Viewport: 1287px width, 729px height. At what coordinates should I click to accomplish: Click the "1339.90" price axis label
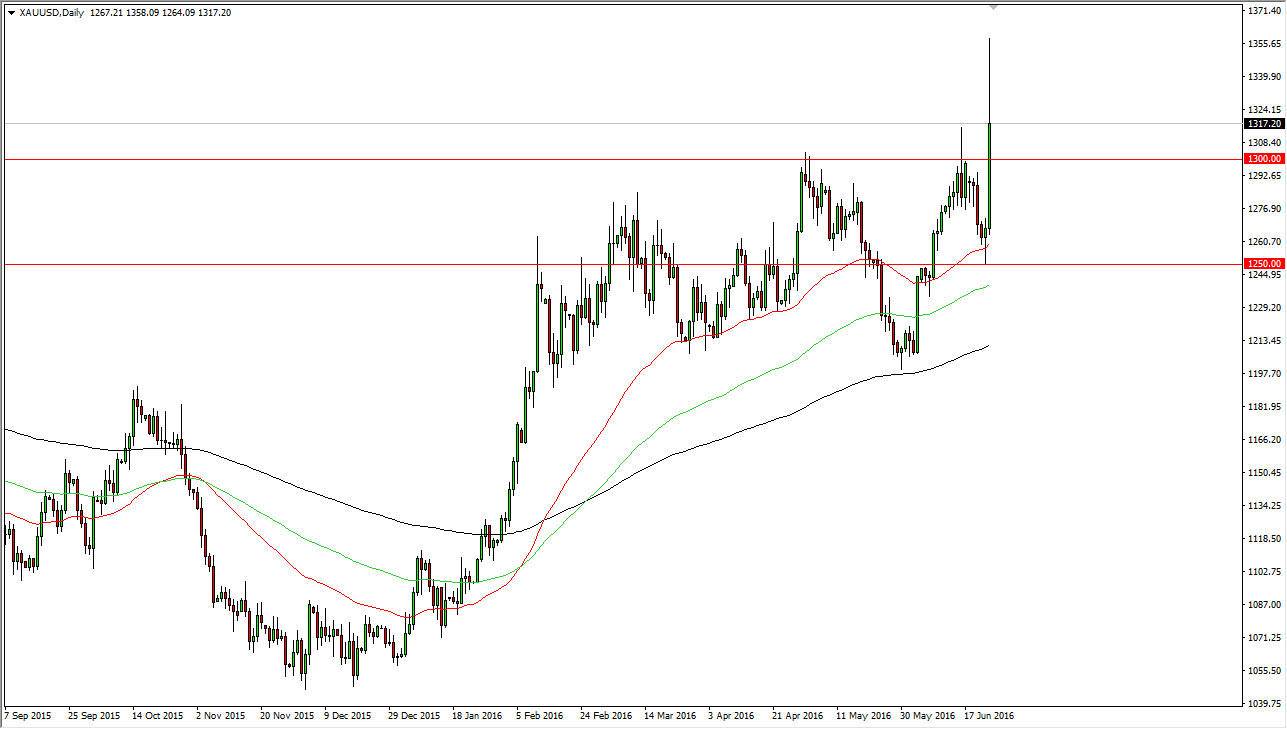tap(1264, 77)
